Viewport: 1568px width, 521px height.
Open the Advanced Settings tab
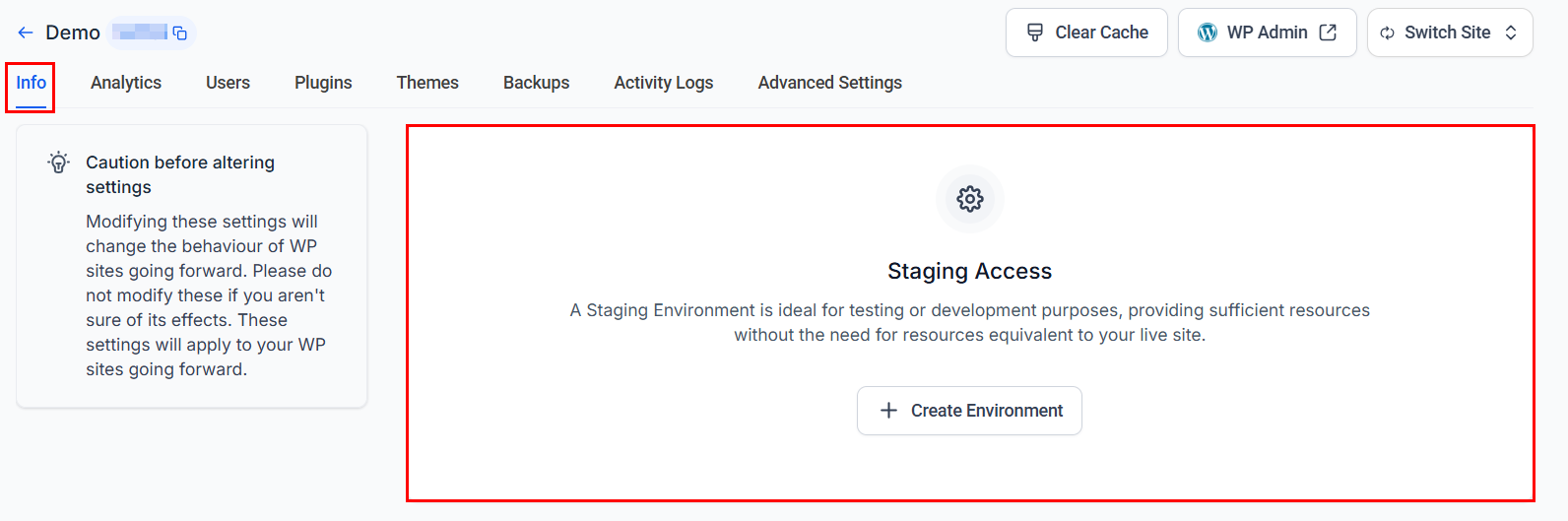[x=830, y=83]
